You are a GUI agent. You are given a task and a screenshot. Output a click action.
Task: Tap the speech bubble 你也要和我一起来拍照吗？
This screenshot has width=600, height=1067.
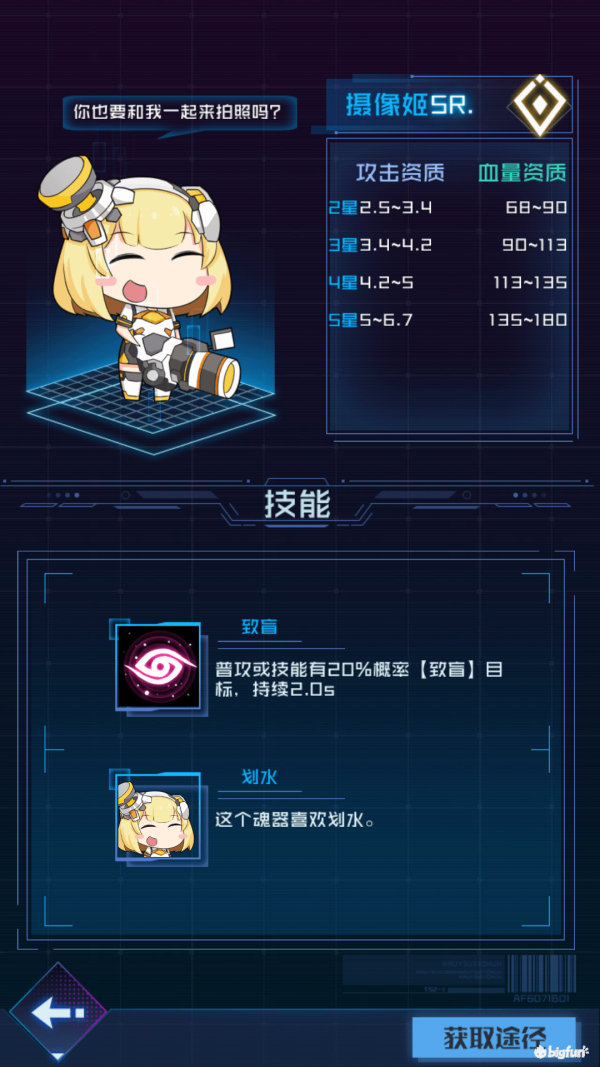pyautogui.click(x=180, y=112)
